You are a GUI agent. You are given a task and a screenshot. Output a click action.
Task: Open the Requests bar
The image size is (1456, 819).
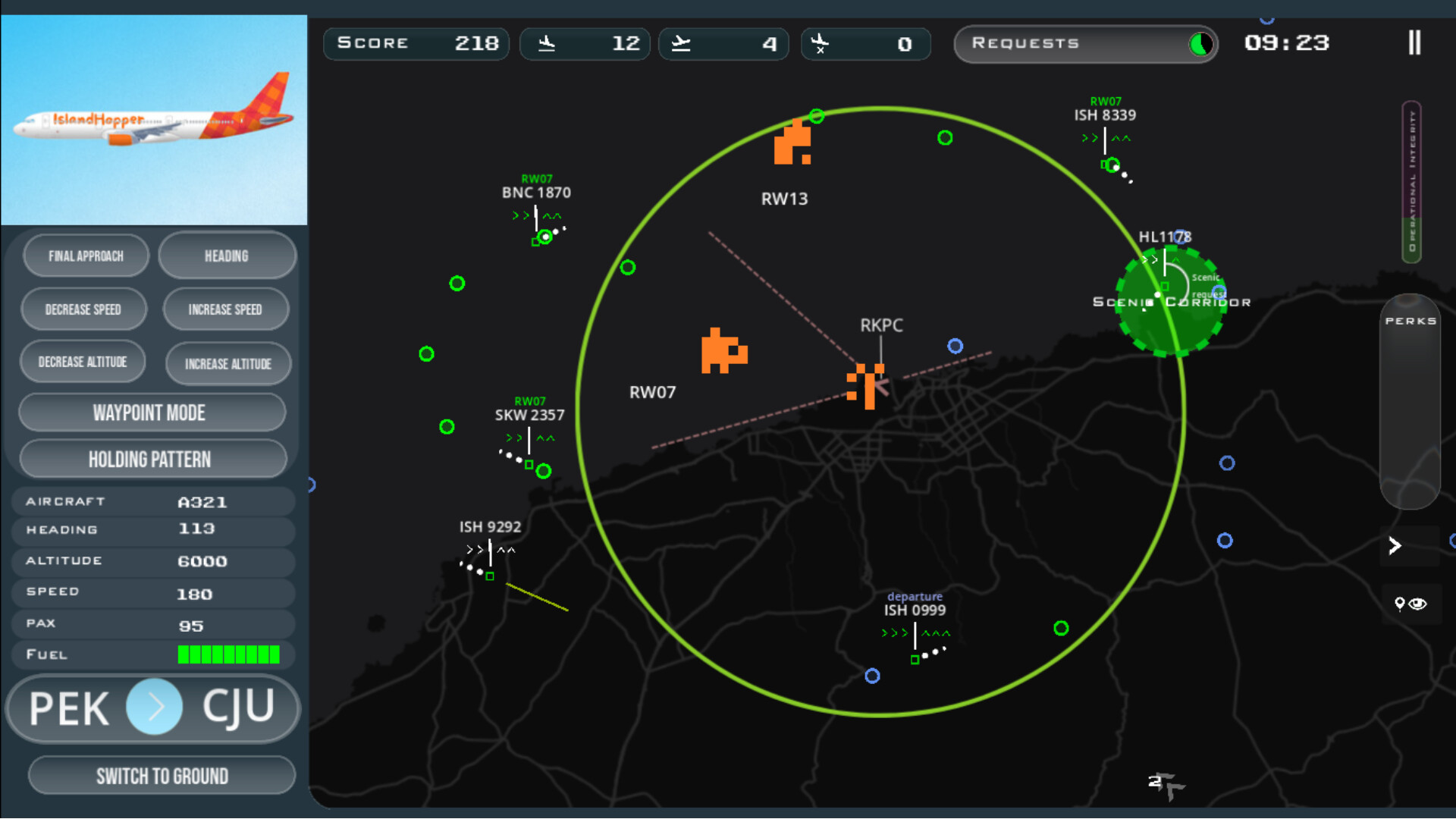point(1085,43)
